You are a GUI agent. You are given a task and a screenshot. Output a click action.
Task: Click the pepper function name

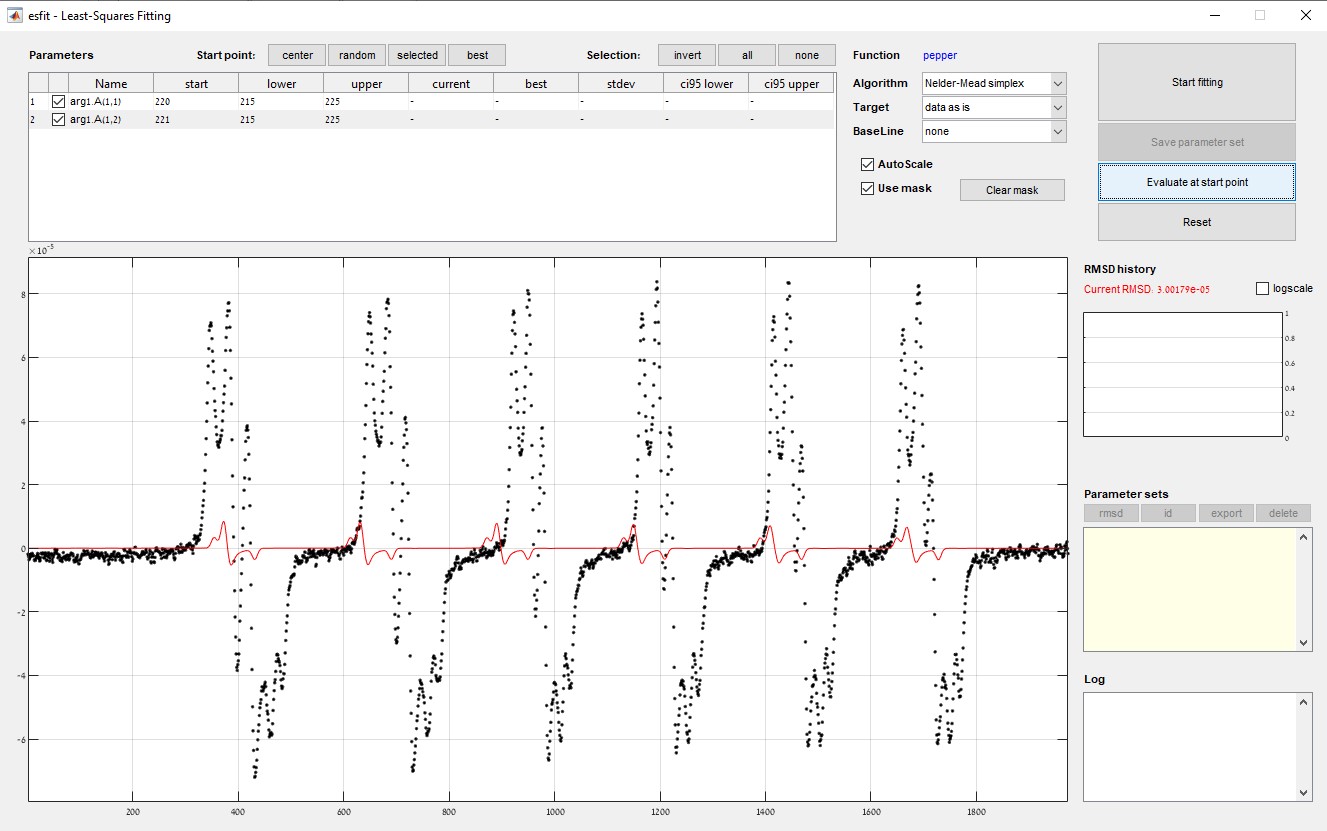[x=940, y=55]
